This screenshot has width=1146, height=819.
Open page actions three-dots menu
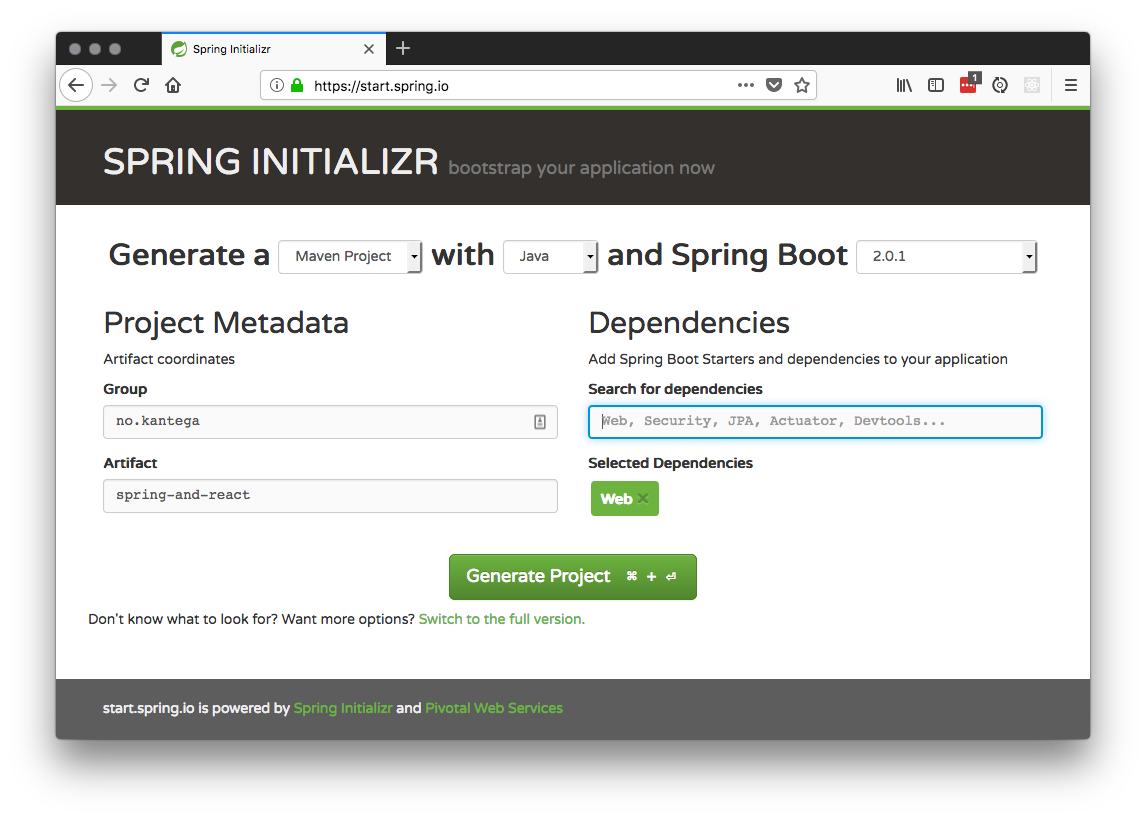click(x=745, y=85)
